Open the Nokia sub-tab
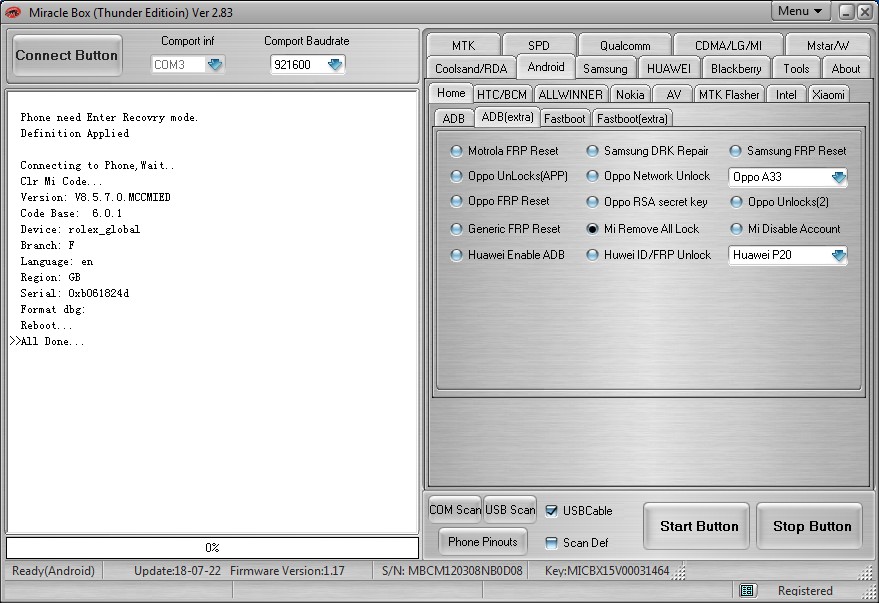Image resolution: width=879 pixels, height=603 pixels. pos(630,95)
